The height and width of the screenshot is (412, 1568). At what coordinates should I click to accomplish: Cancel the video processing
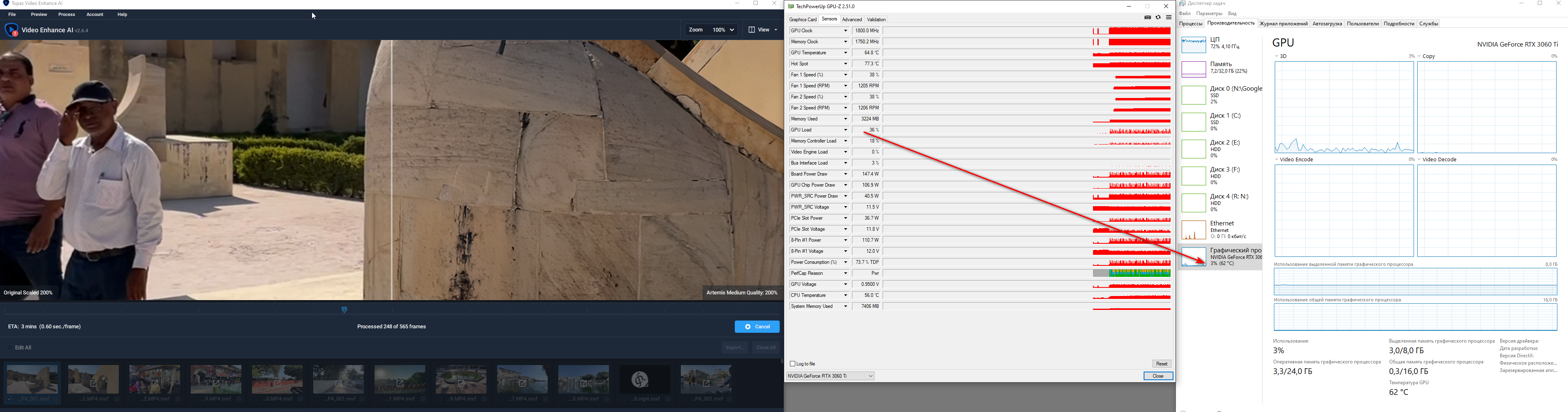pos(756,327)
